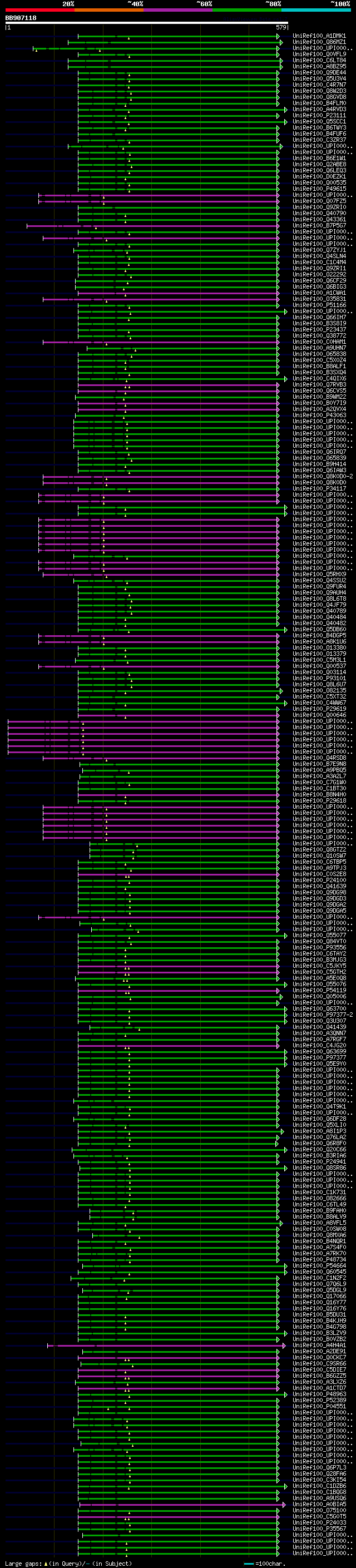Image resolution: width=356 pixels, height=1568 pixels.
Task: Select hit UniRef100_P52389
Action: coord(319,1400)
